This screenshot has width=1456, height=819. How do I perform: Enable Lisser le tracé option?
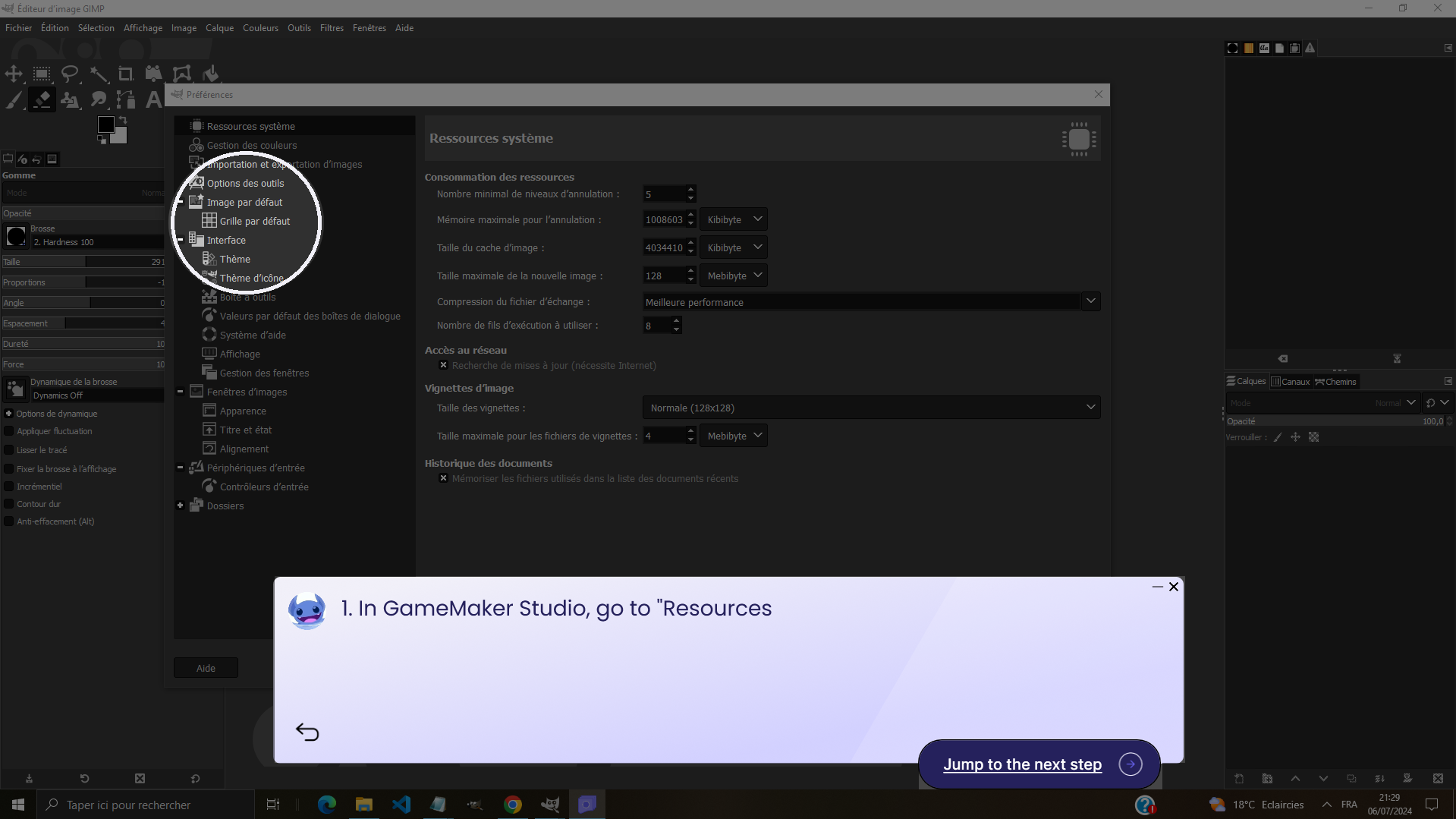coord(9,450)
